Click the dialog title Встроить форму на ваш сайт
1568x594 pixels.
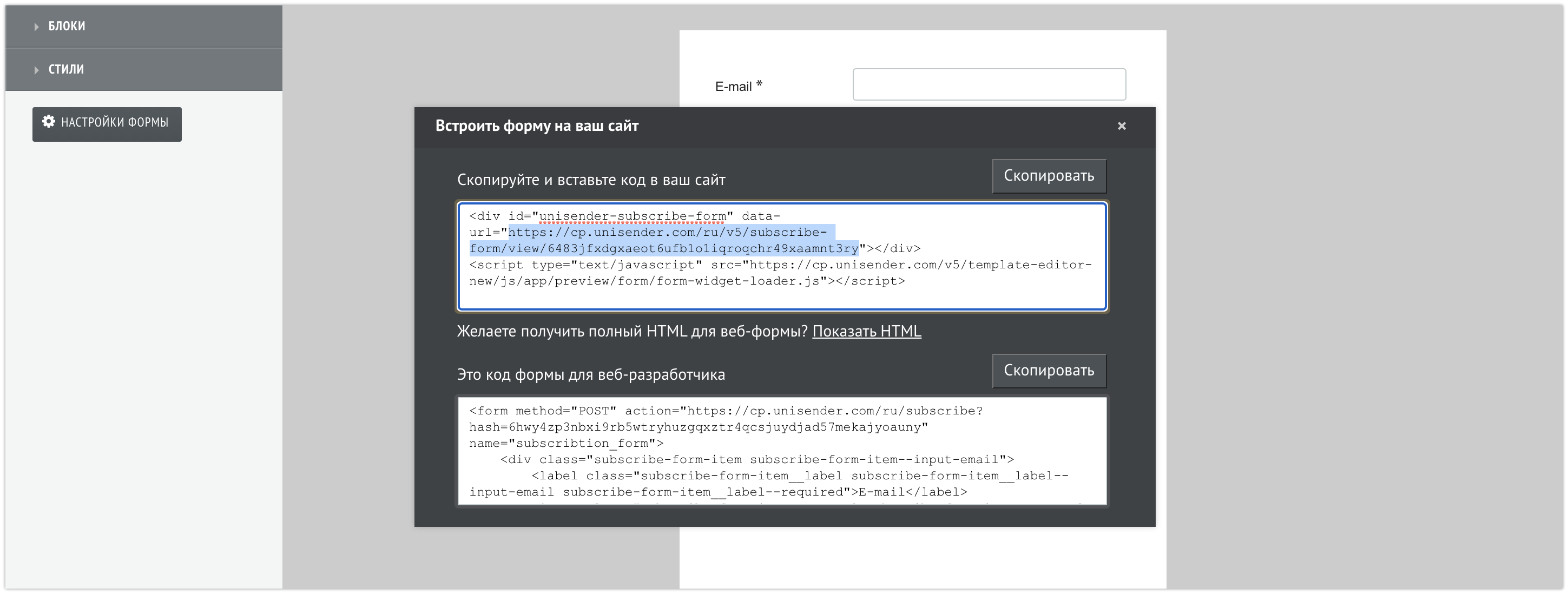537,126
